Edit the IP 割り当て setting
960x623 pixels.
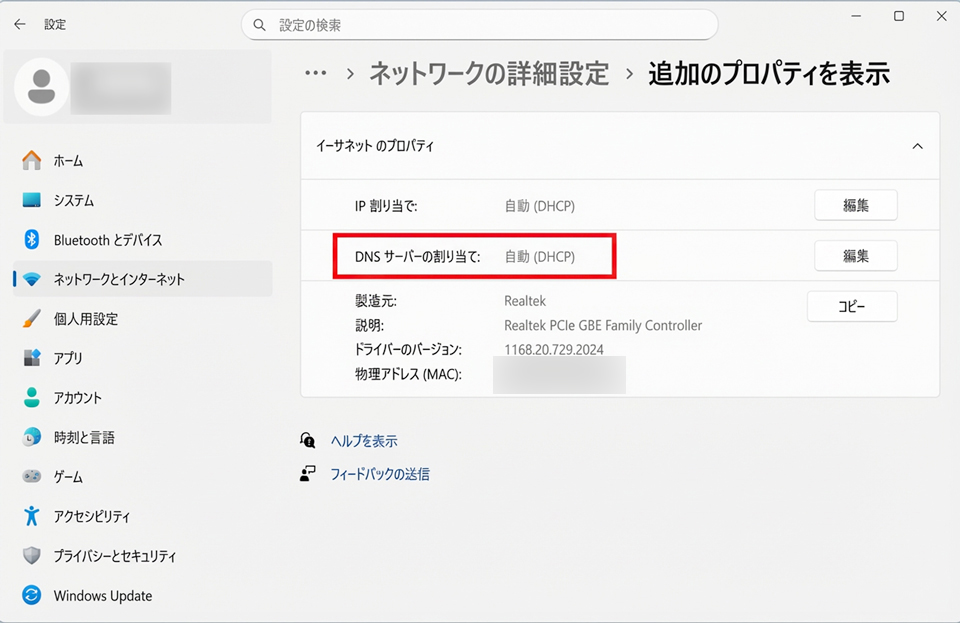855,205
